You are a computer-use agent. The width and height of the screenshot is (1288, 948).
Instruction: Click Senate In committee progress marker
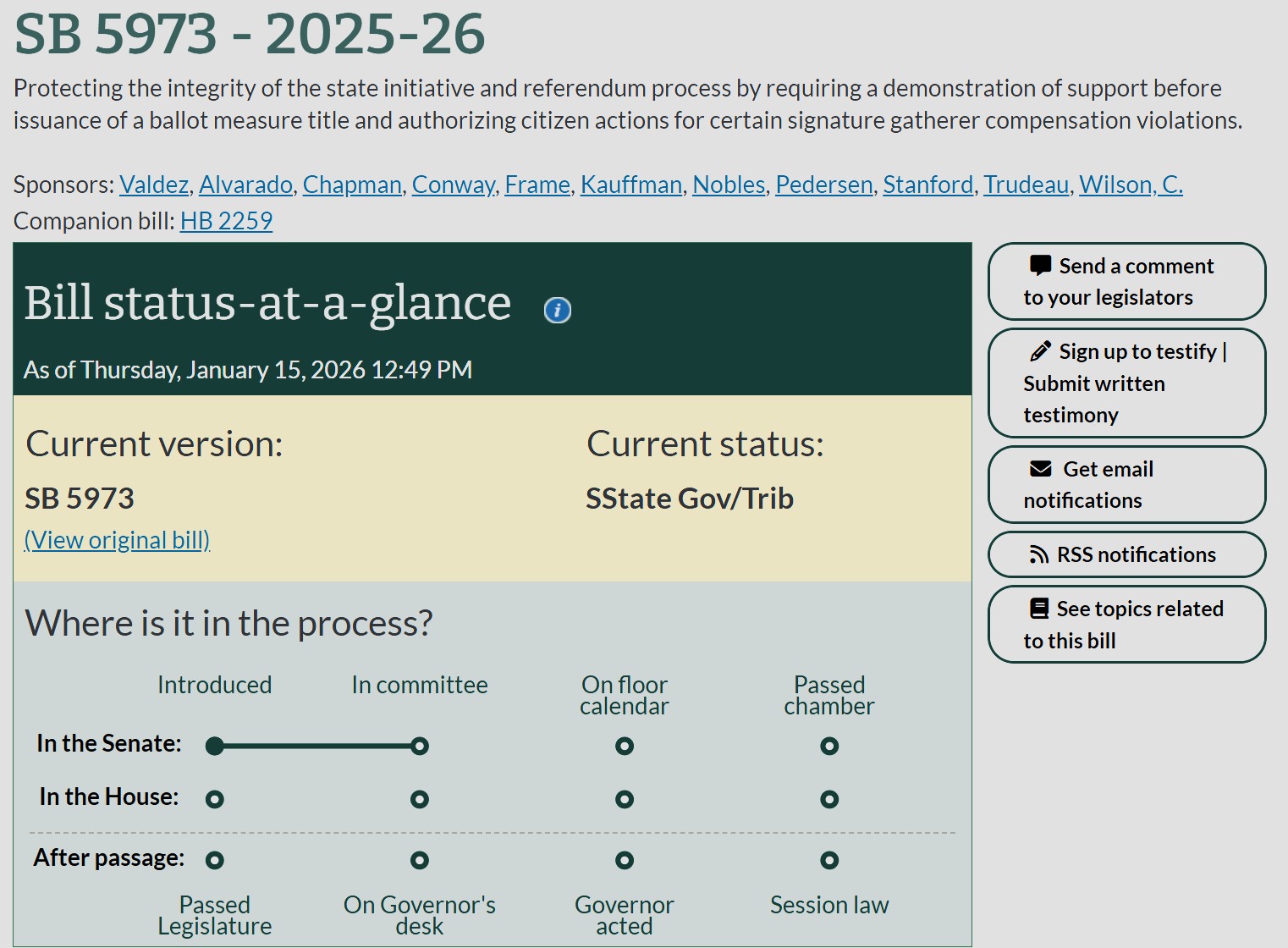[420, 746]
